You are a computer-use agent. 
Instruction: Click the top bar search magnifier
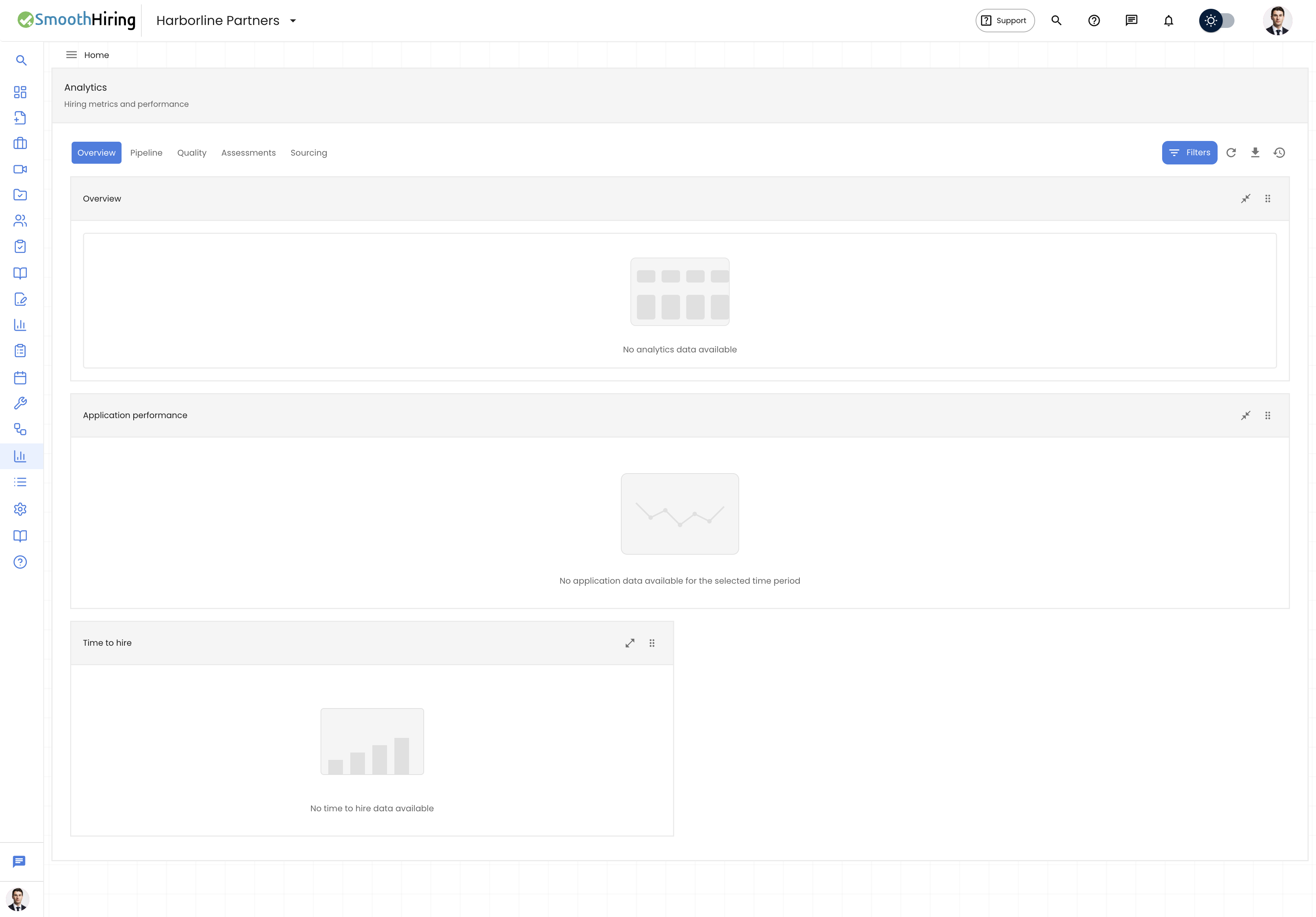click(x=1056, y=21)
